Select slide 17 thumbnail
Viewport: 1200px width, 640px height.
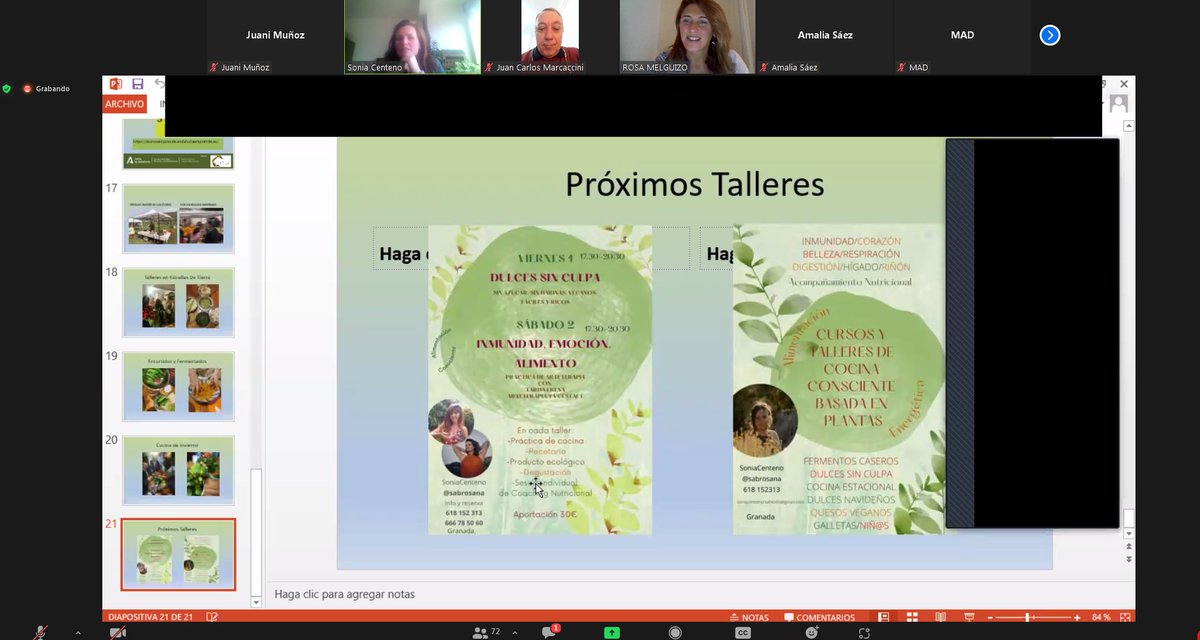pyautogui.click(x=178, y=218)
